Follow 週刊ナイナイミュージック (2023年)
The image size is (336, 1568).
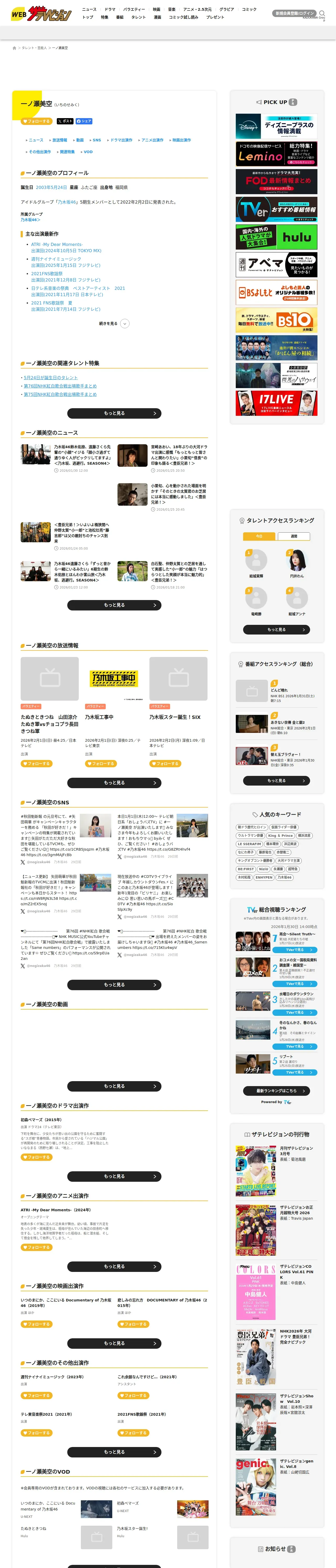click(37, 1396)
